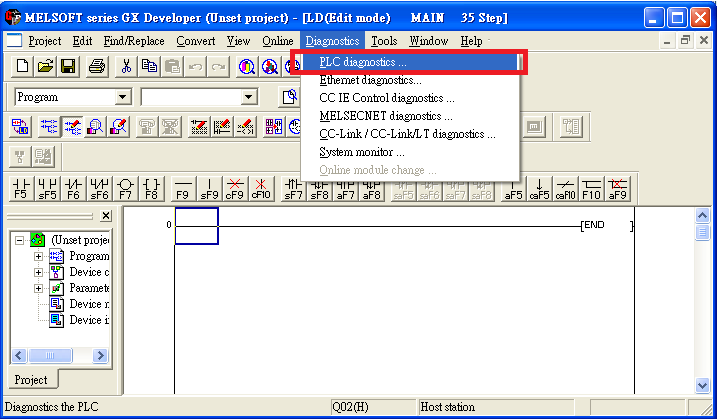This screenshot has width=717, height=419.
Task: Open the Tools menu
Action: [384, 41]
